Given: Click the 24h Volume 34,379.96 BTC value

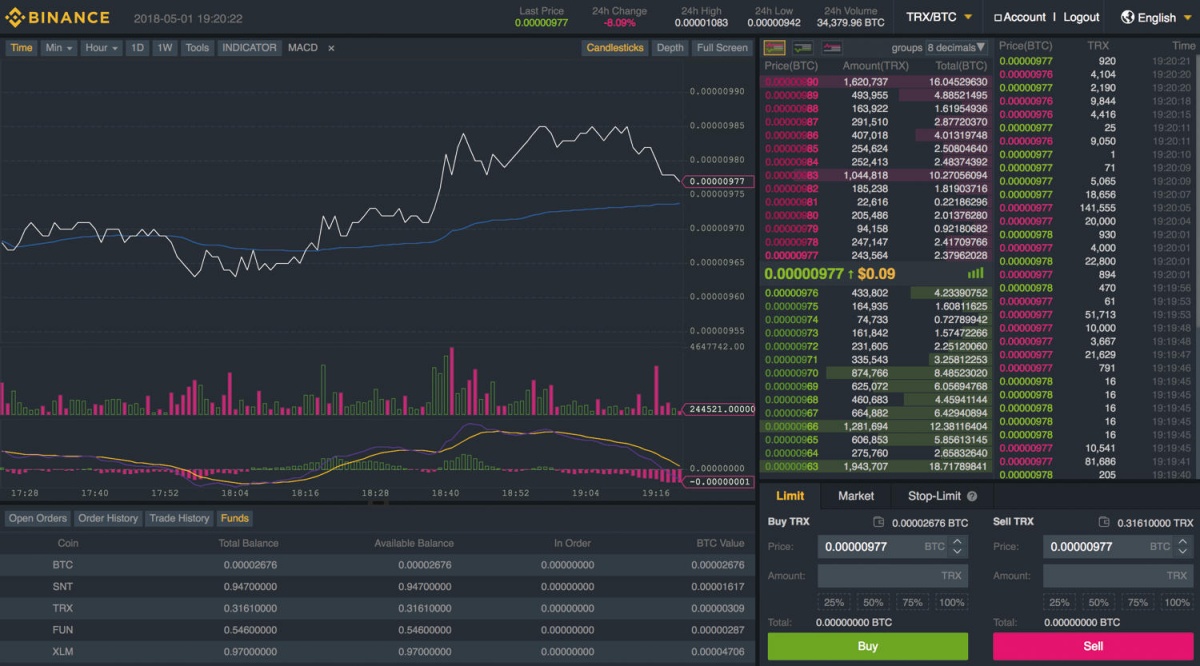Looking at the screenshot, I should (850, 22).
